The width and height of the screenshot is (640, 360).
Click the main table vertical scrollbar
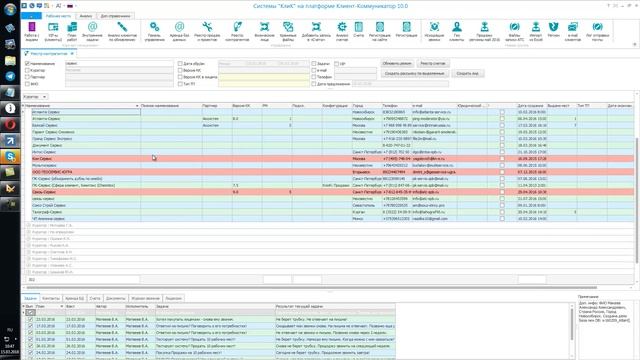tap(637, 200)
